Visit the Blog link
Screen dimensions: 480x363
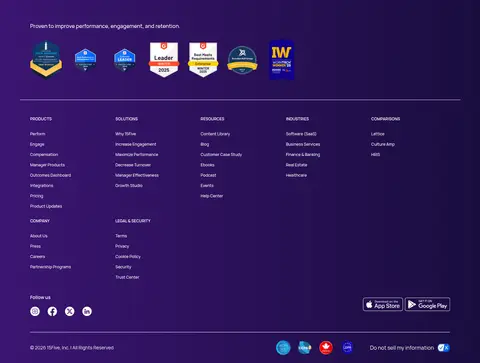205,144
